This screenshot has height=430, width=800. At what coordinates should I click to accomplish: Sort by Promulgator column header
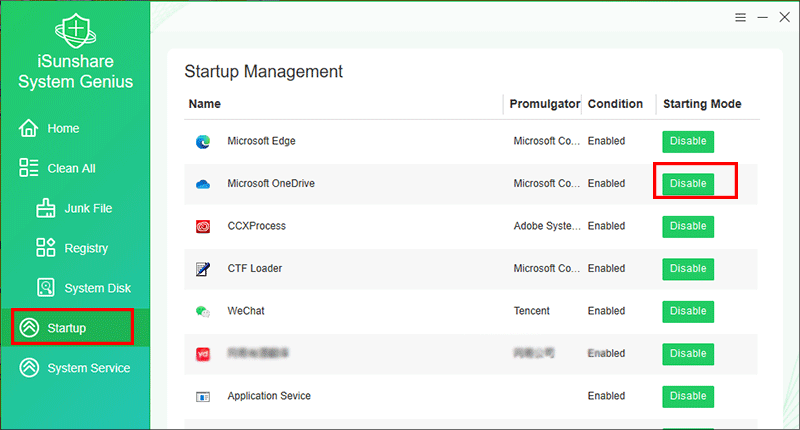[x=544, y=104]
